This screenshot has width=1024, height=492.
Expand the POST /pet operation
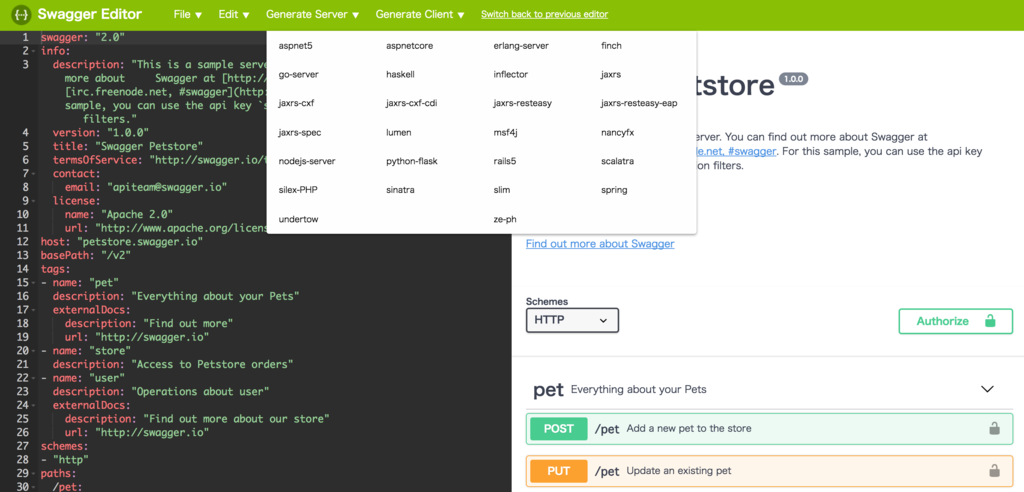pos(769,429)
